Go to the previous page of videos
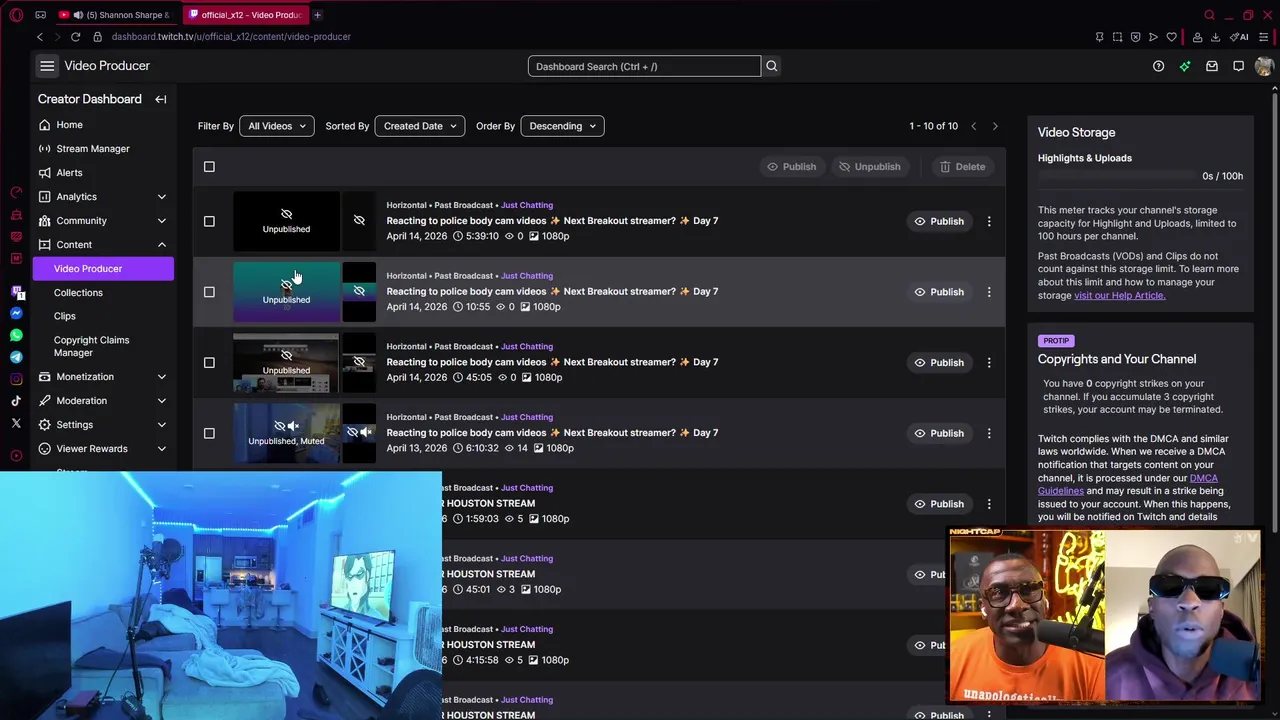This screenshot has height=720, width=1280. pos(973,126)
